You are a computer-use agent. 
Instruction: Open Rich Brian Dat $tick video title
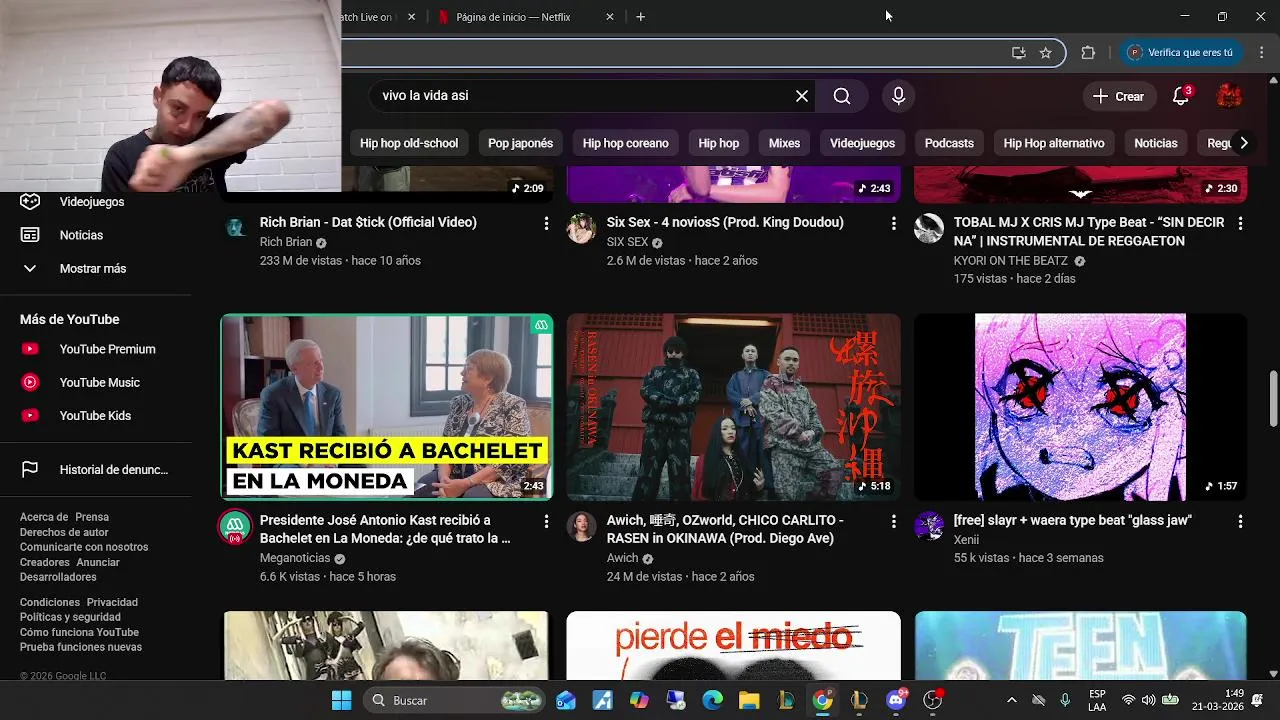(x=368, y=222)
